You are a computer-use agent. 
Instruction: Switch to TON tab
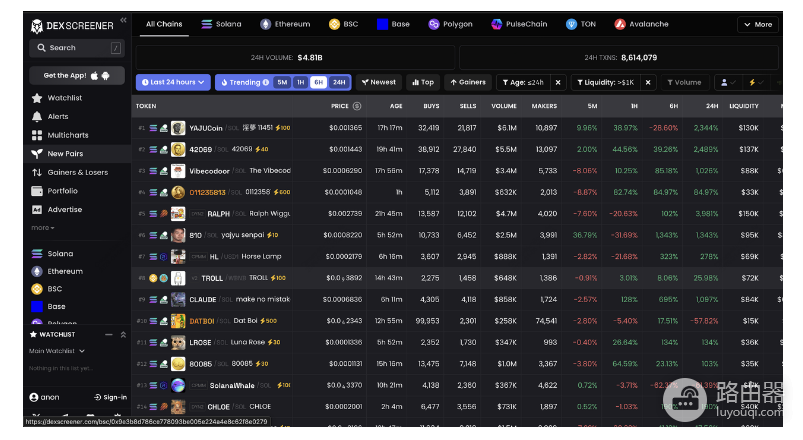581,24
